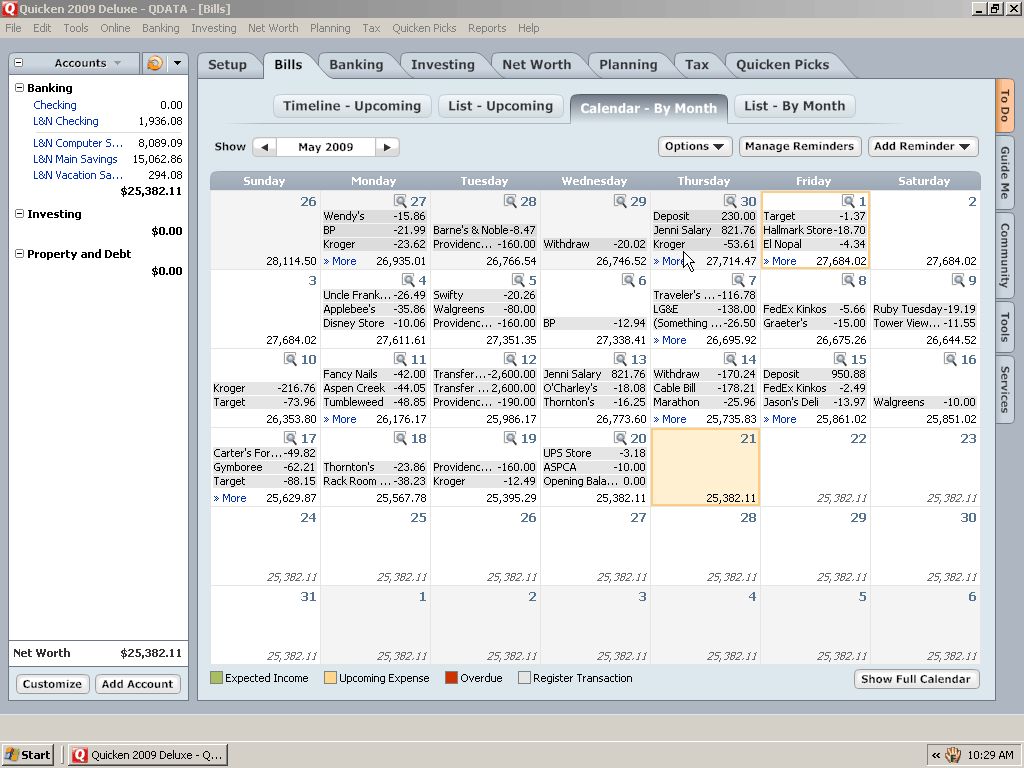View day 18 details via magnifier icon
Viewport: 1024px width, 768px height.
400,438
